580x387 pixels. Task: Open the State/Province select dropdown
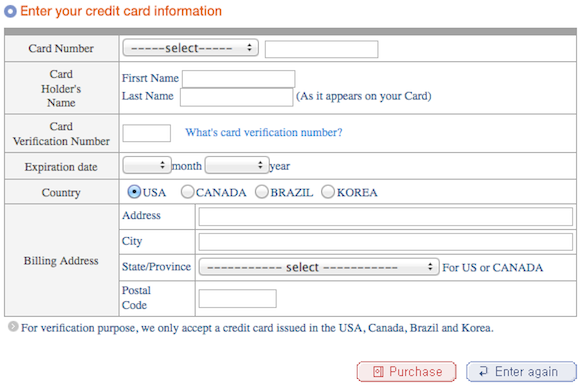[x=319, y=267]
